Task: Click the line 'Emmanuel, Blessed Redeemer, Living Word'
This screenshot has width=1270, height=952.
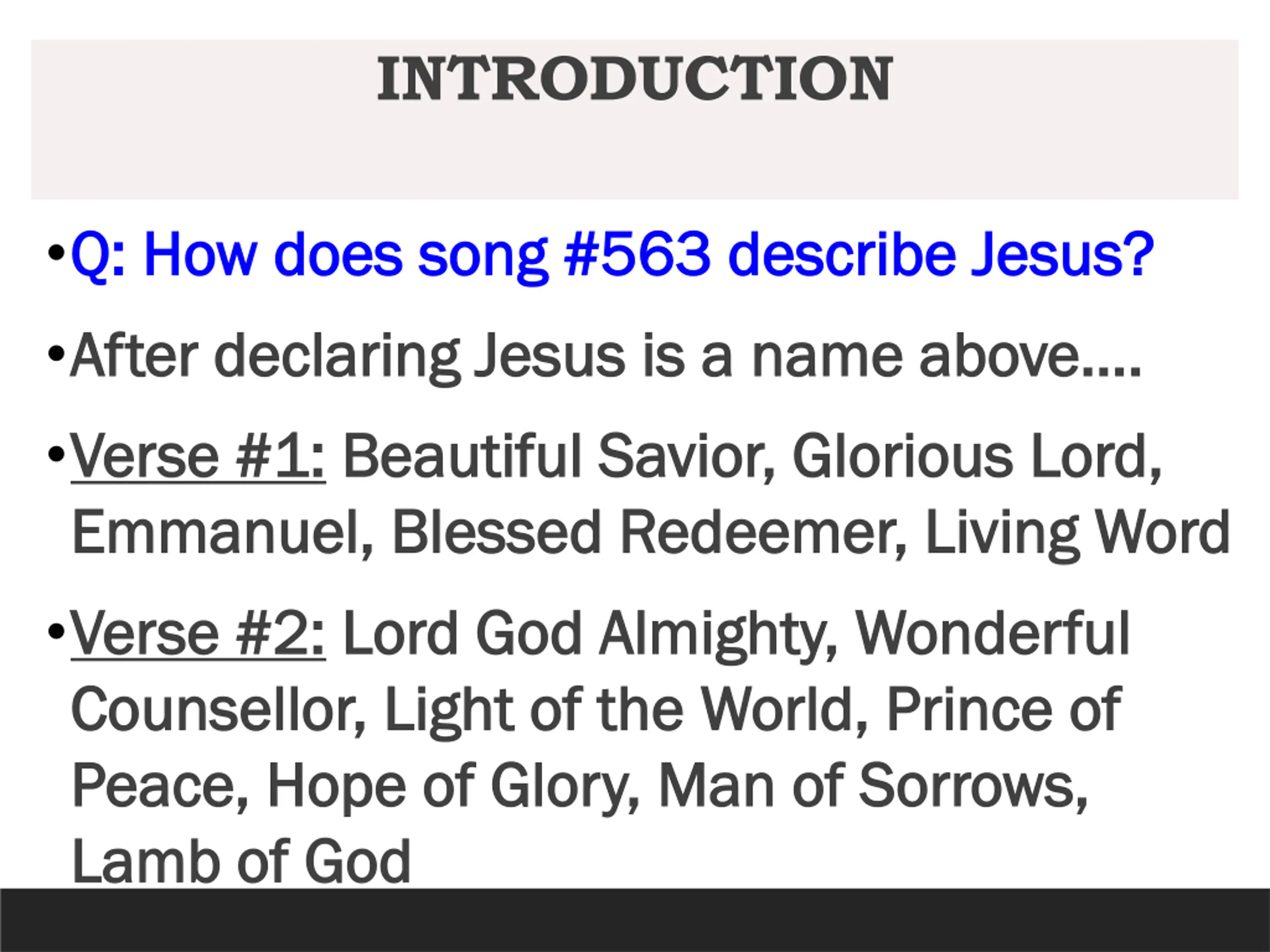Action: 650,534
